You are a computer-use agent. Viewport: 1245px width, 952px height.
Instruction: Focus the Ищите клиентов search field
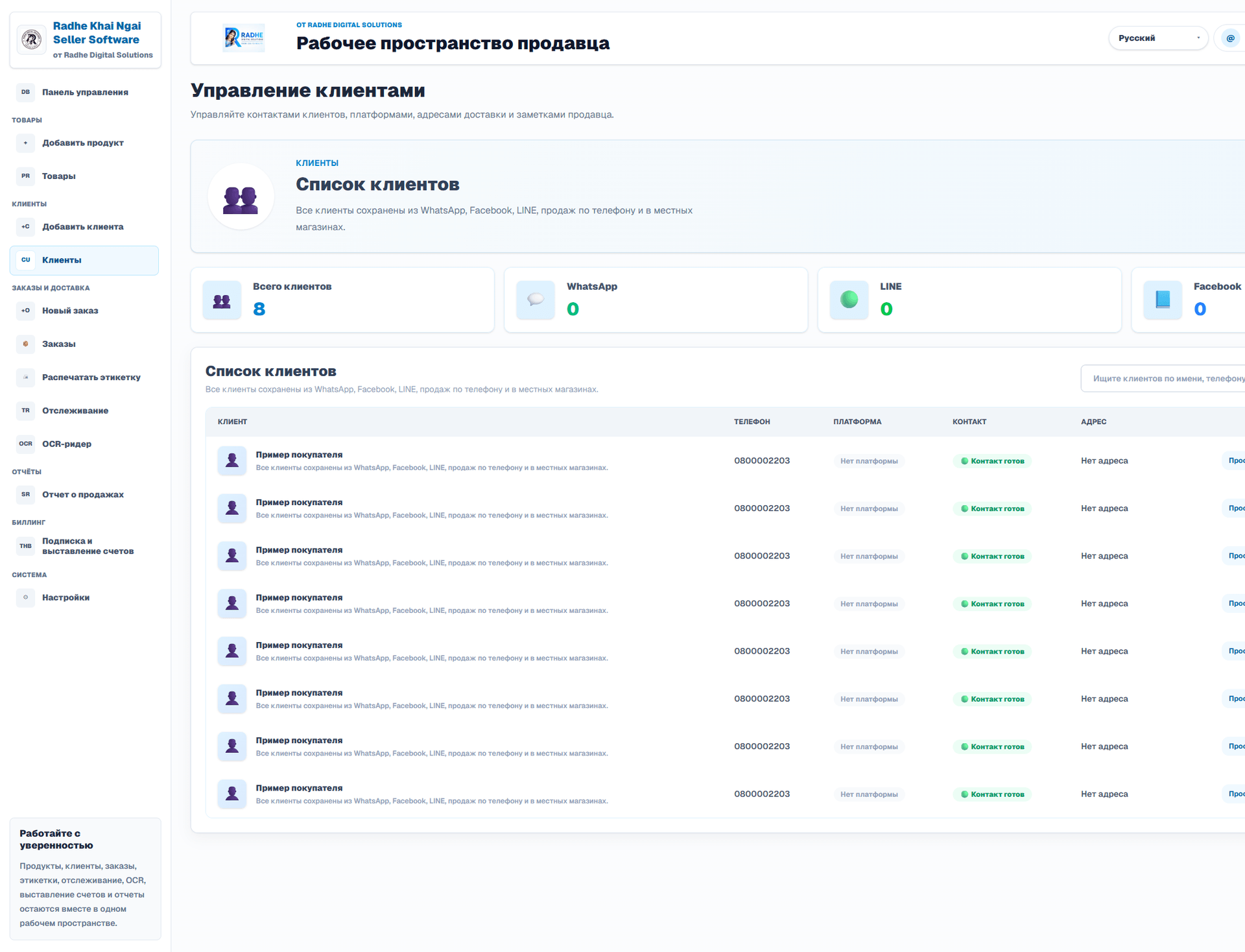1163,379
